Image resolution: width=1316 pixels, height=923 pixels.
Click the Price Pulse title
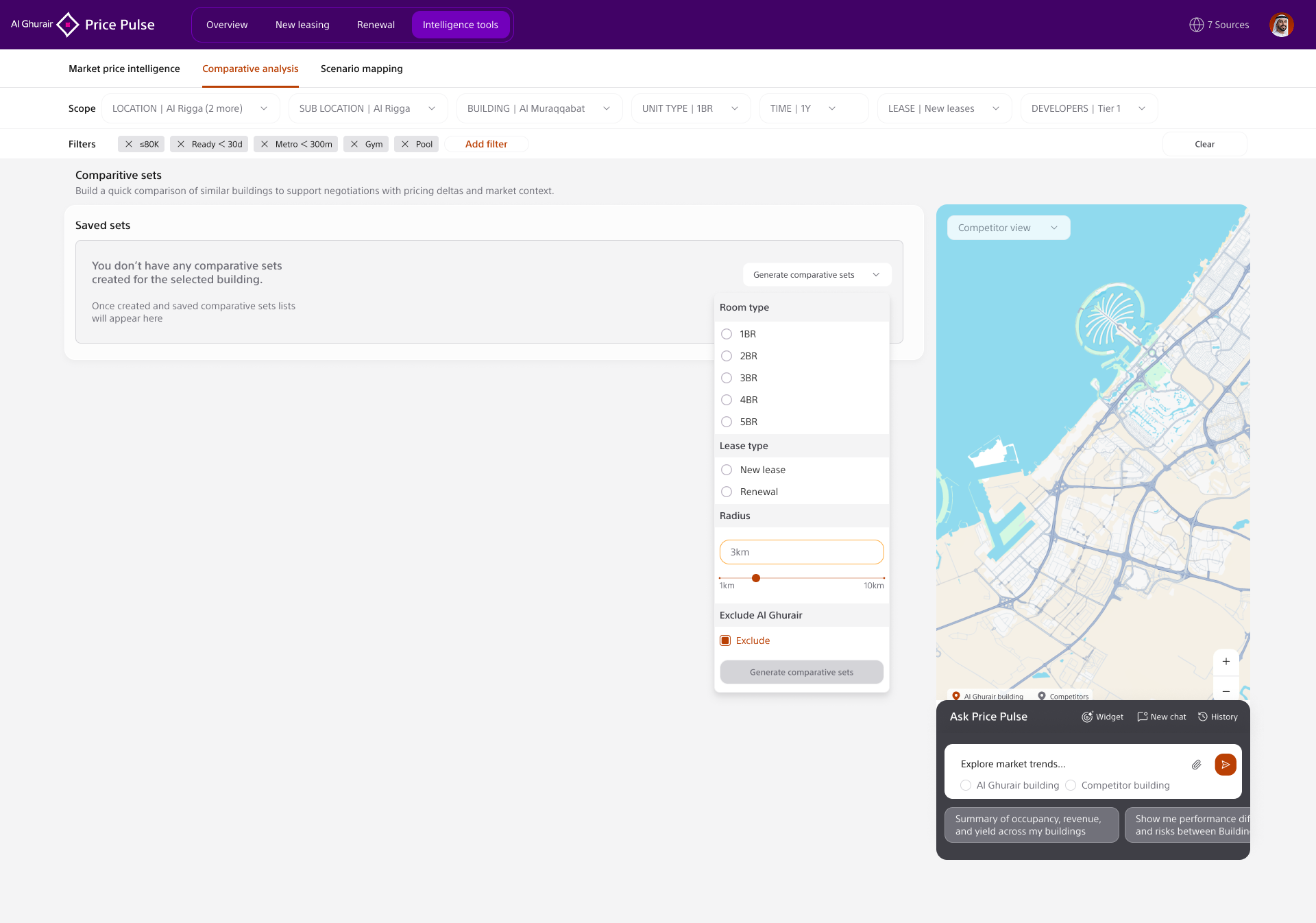(x=120, y=25)
